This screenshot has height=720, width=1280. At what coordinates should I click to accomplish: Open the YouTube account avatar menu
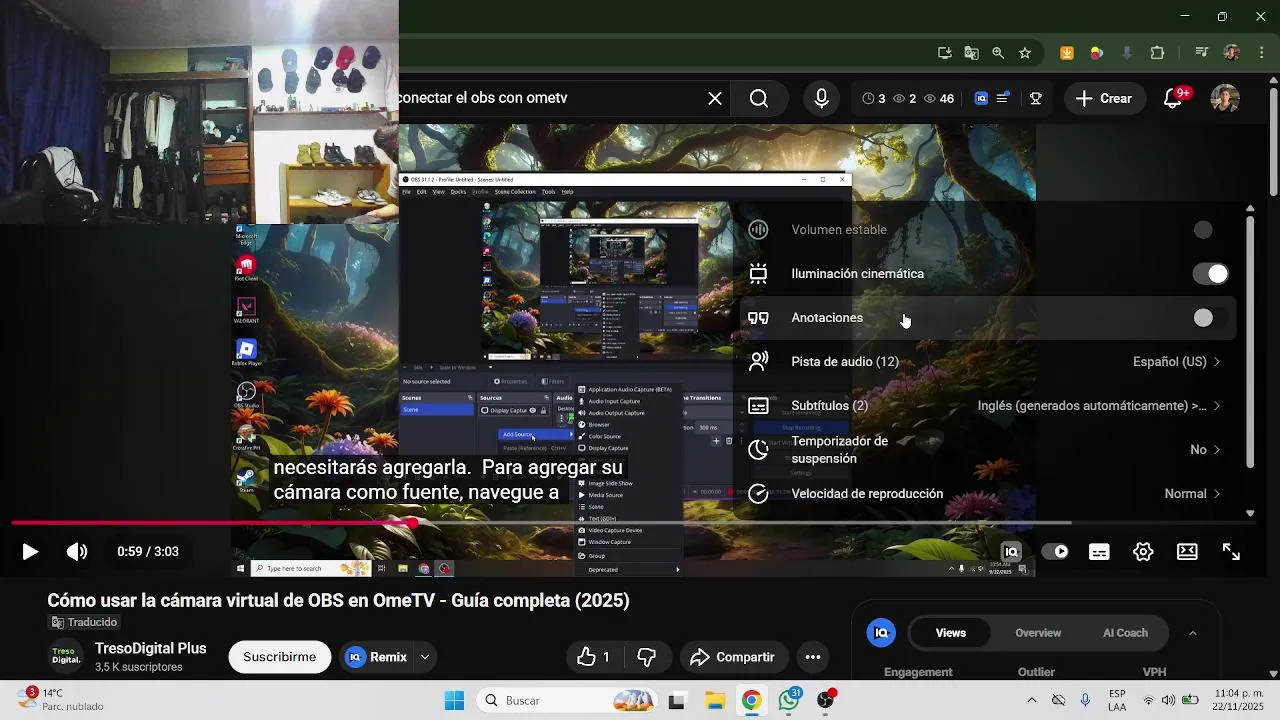click(x=1225, y=98)
